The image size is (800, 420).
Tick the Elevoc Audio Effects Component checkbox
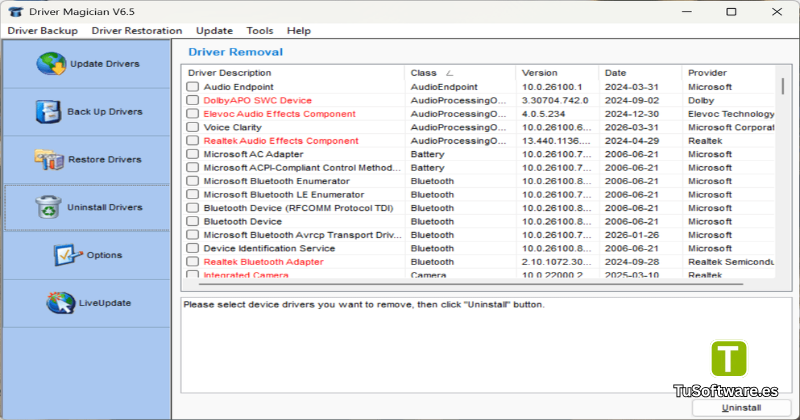coord(192,114)
